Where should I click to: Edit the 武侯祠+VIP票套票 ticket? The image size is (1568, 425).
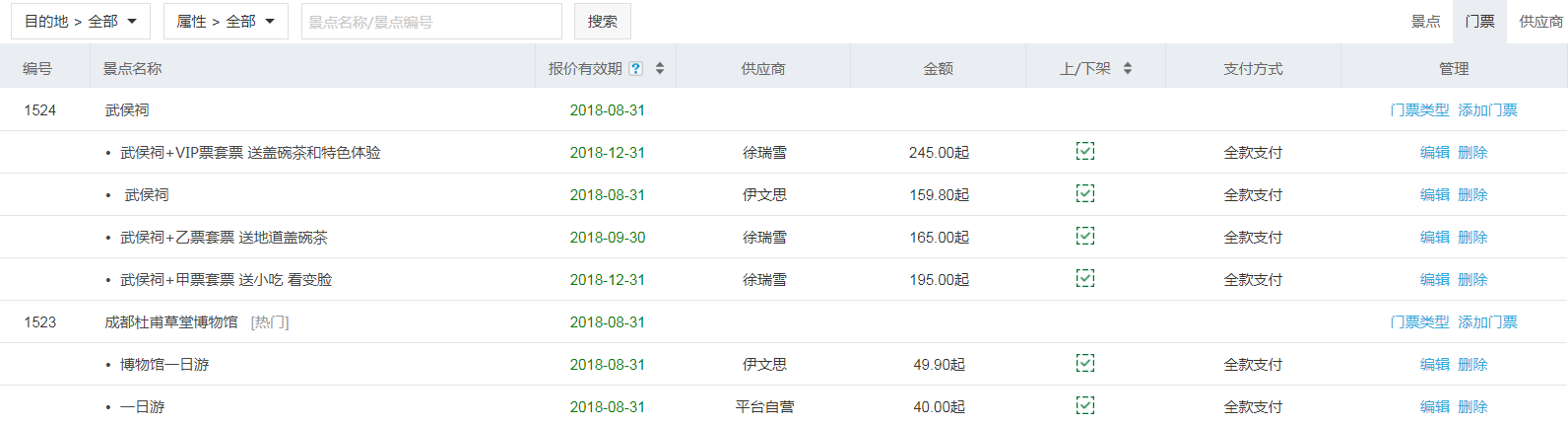(1434, 153)
